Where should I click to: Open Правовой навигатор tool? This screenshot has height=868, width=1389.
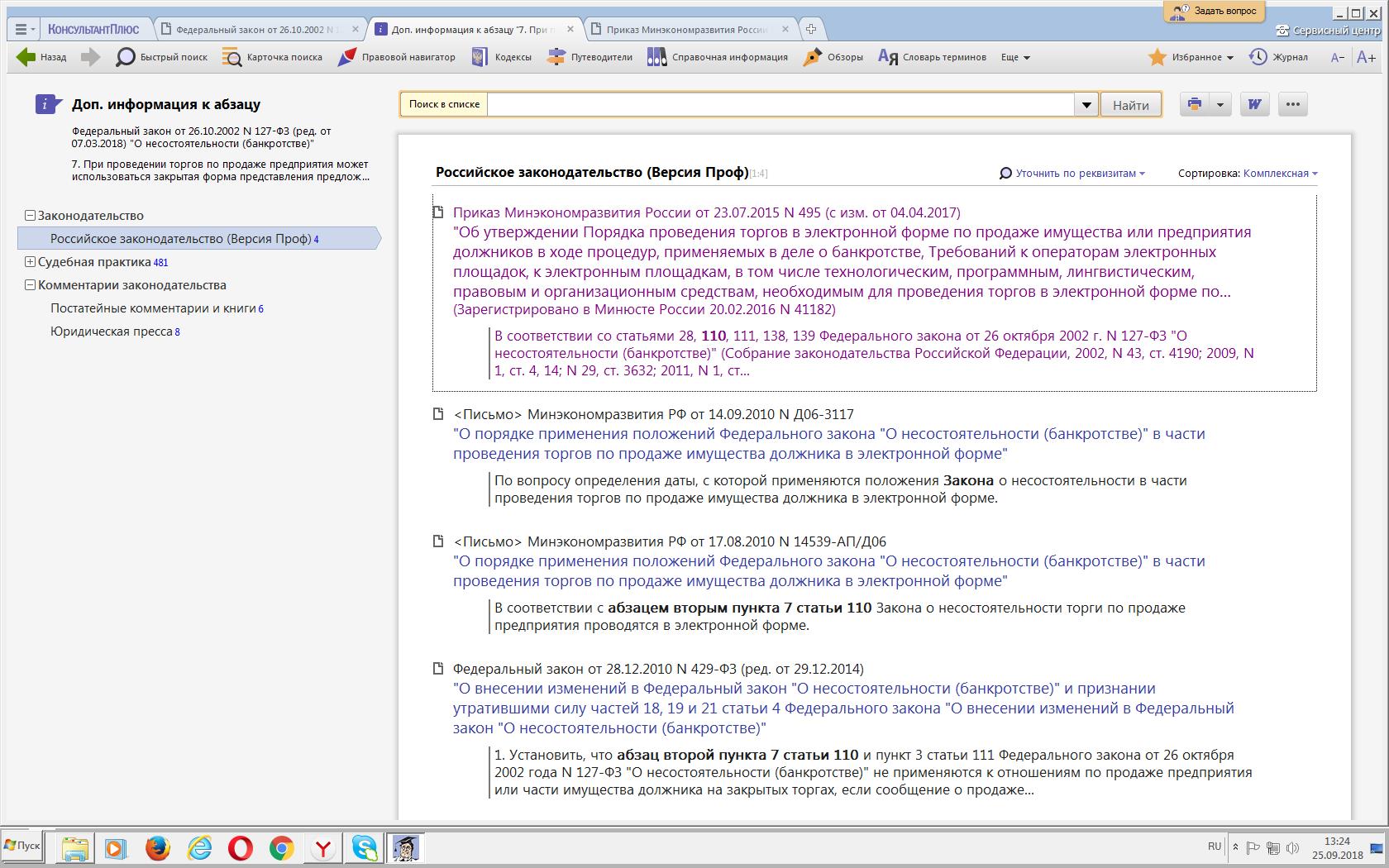tap(398, 57)
